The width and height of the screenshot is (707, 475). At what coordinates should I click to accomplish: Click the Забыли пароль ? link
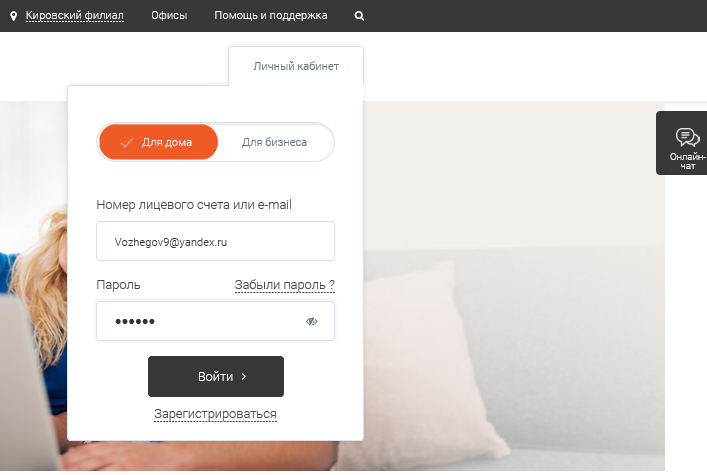[285, 285]
